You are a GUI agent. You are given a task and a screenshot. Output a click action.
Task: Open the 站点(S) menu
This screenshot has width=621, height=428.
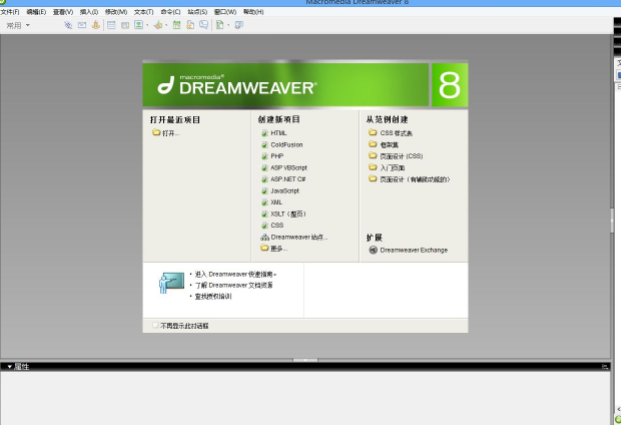click(197, 12)
